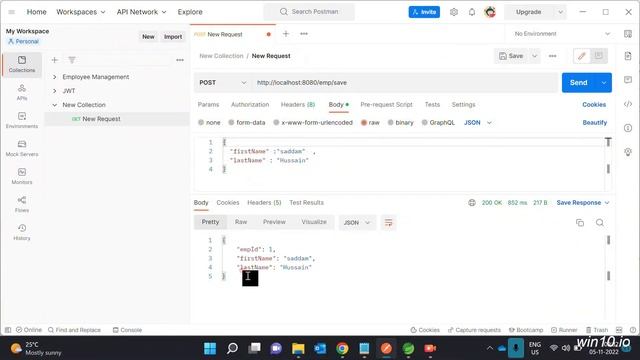
Task: Click the Import button
Action: 173,37
